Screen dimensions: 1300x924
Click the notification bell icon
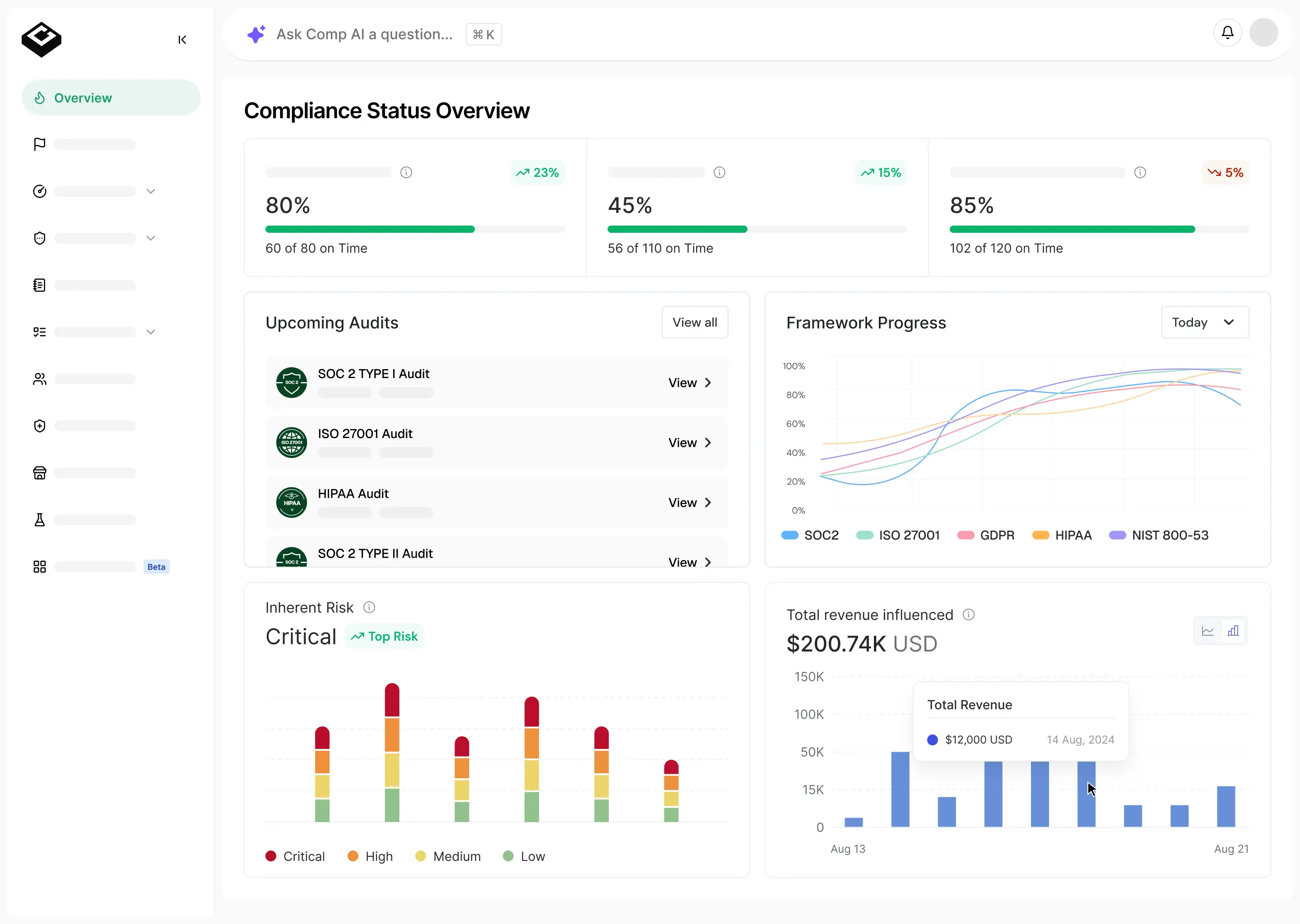pos(1227,33)
